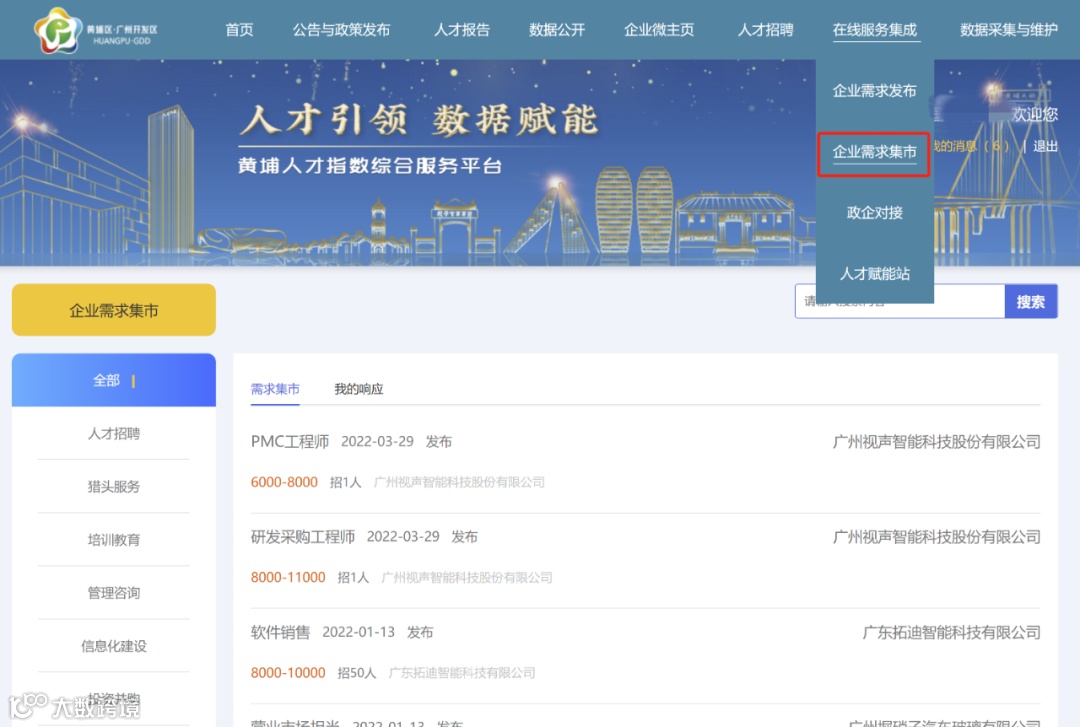Select the 管理咨询 sidebar category
Image resolution: width=1080 pixels, height=727 pixels.
coord(114,593)
